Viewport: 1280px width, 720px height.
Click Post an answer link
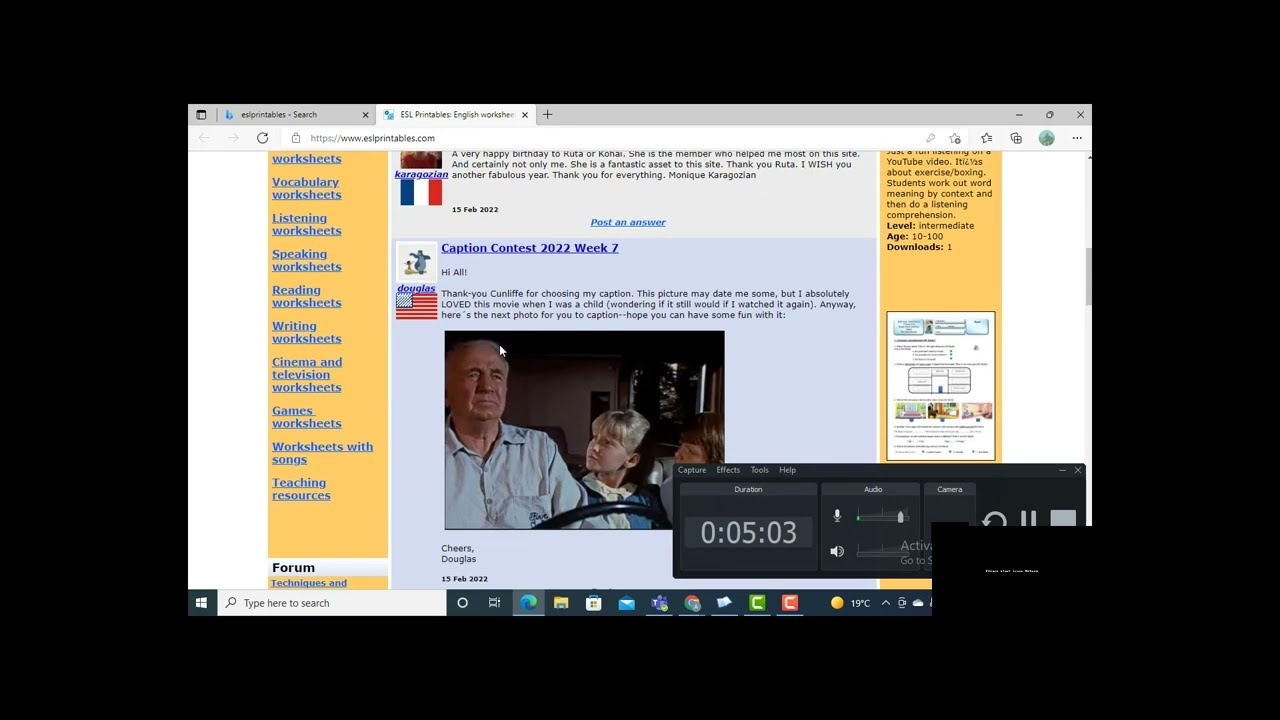click(628, 222)
